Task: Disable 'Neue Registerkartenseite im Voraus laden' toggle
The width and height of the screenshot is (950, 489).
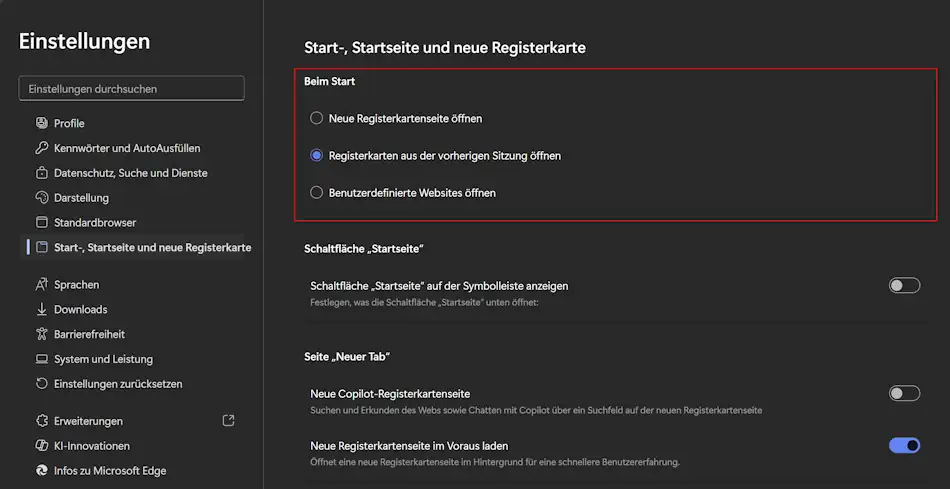Action: point(904,446)
